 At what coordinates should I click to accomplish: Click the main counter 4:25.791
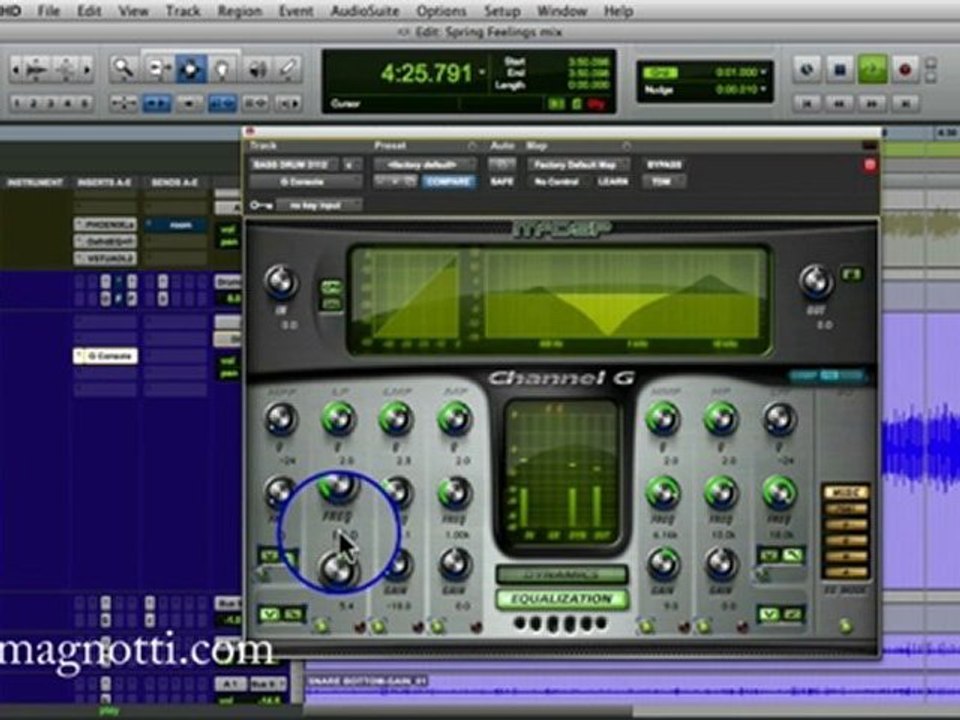(x=426, y=73)
